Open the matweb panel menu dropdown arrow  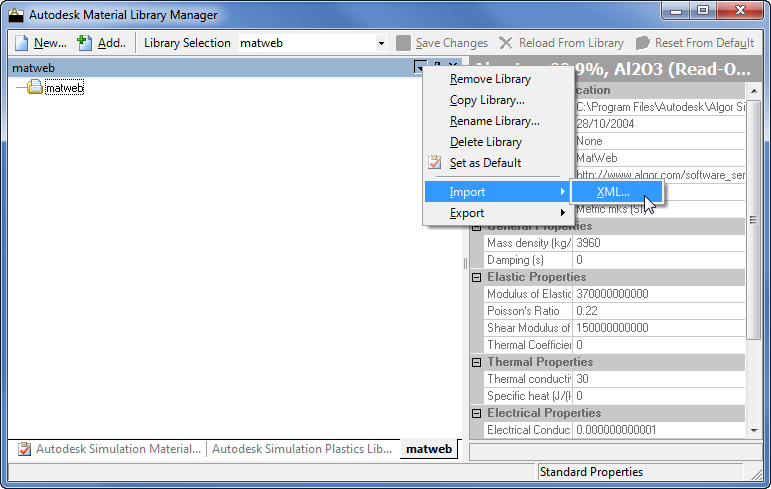click(x=420, y=67)
